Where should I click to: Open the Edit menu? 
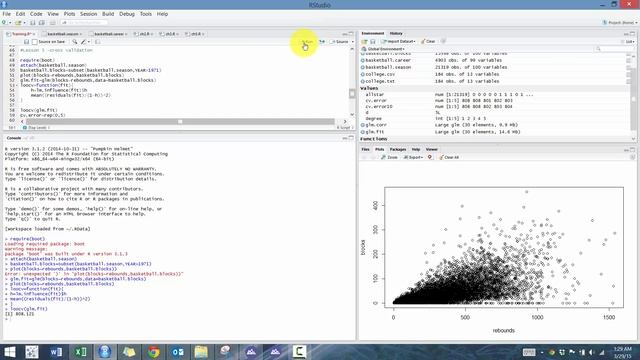20,14
